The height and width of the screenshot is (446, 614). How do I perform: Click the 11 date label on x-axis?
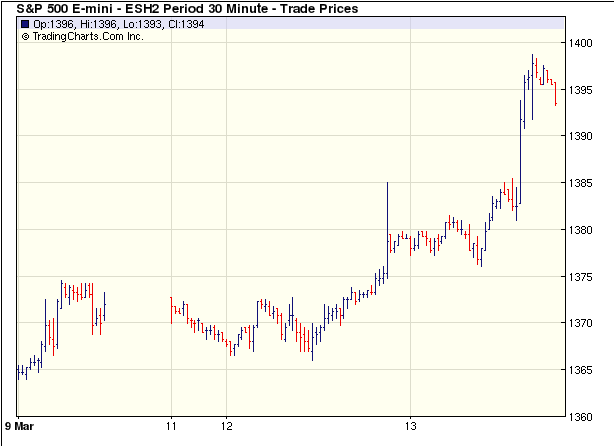(x=171, y=424)
